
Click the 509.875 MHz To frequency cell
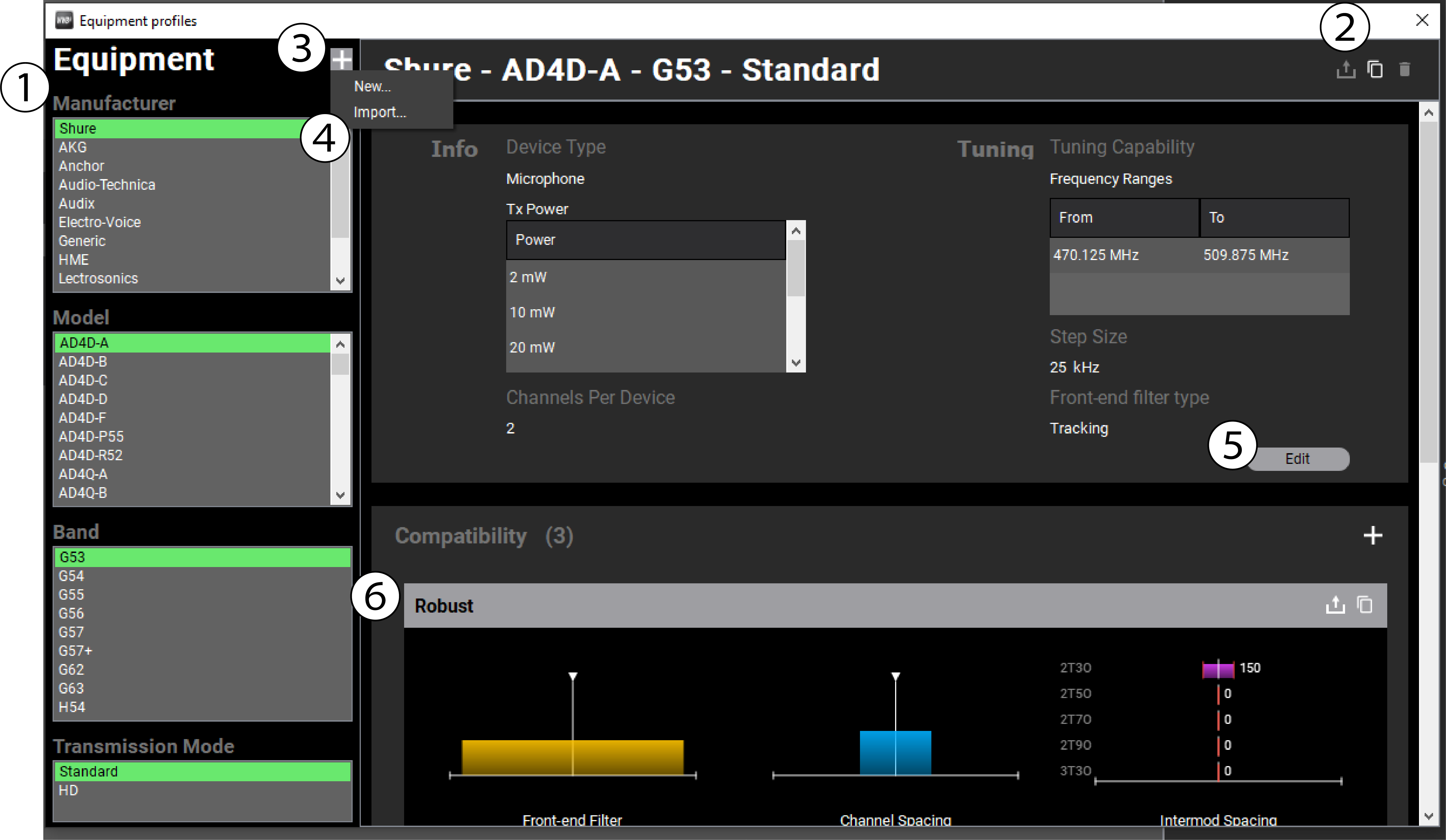(1274, 255)
